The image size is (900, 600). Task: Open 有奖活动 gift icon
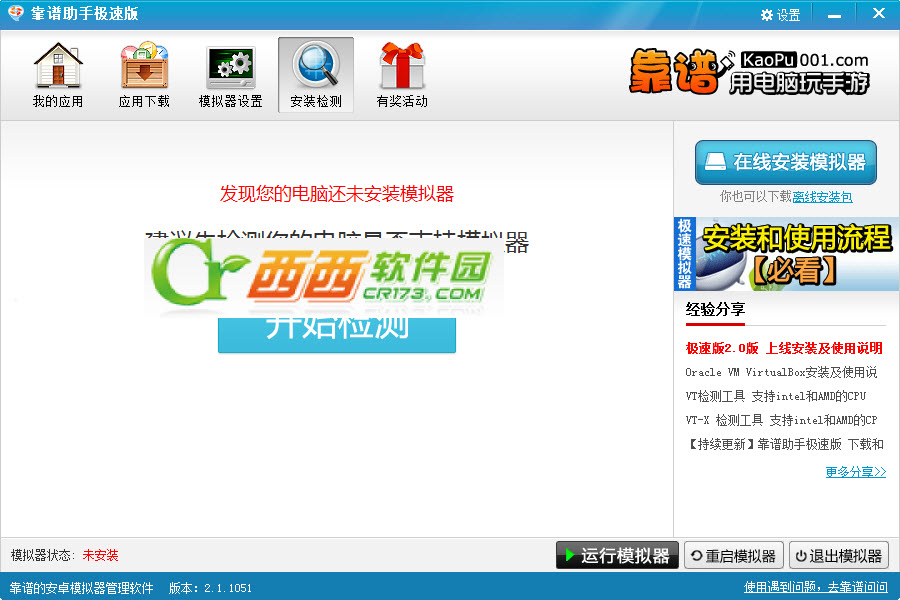click(x=402, y=75)
